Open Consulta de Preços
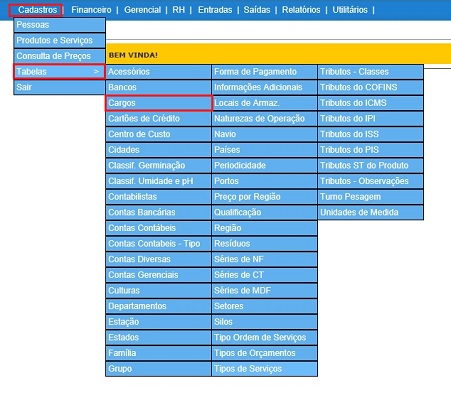451x415 pixels. [59, 56]
